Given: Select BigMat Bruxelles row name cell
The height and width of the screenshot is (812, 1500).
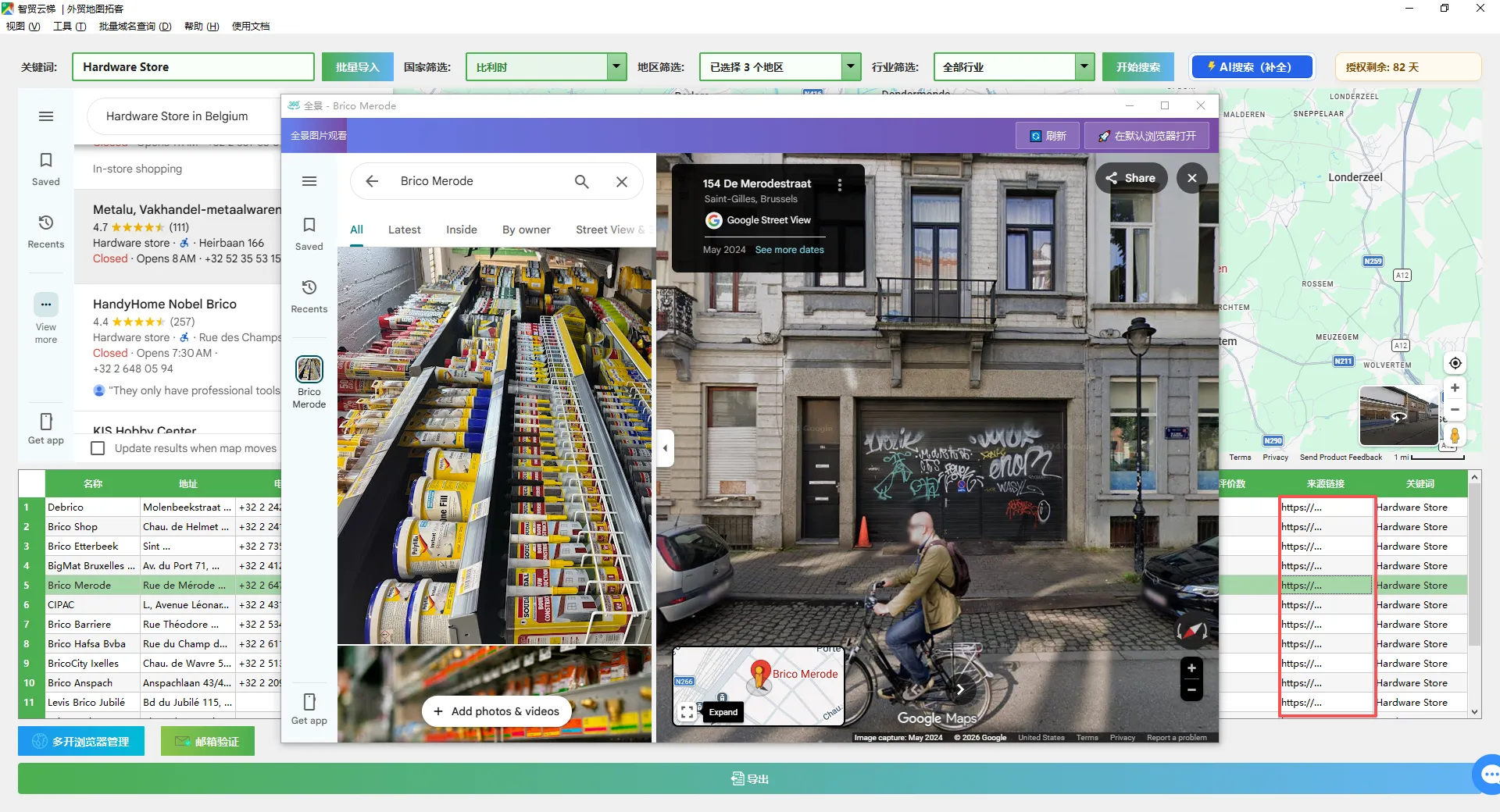Looking at the screenshot, I should click(92, 566).
